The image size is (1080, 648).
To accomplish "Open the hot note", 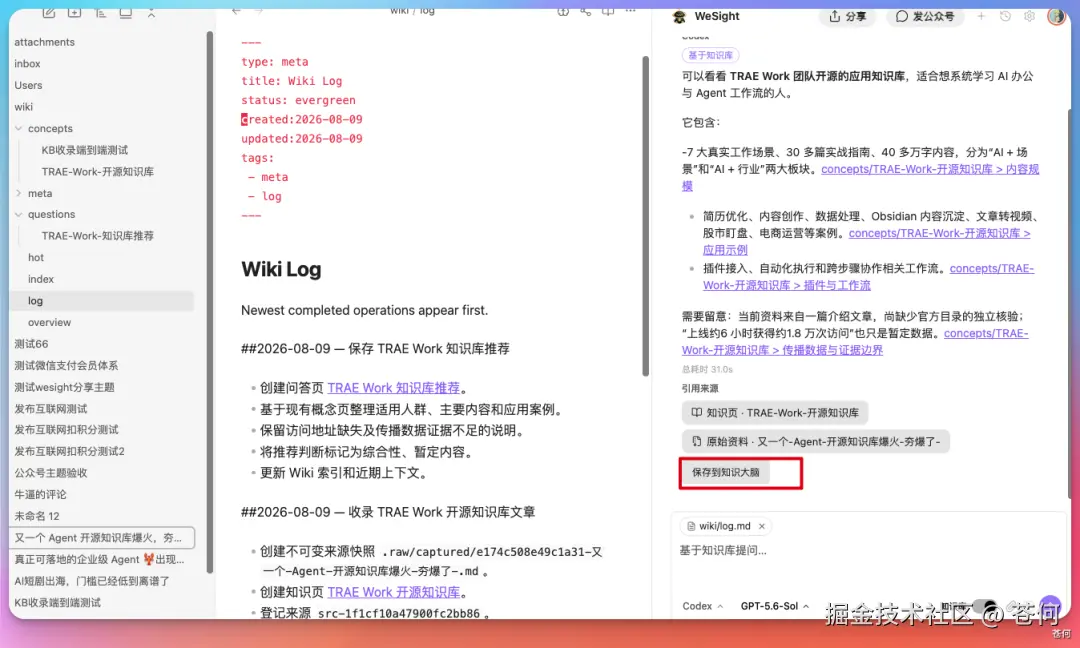I will (x=36, y=258).
